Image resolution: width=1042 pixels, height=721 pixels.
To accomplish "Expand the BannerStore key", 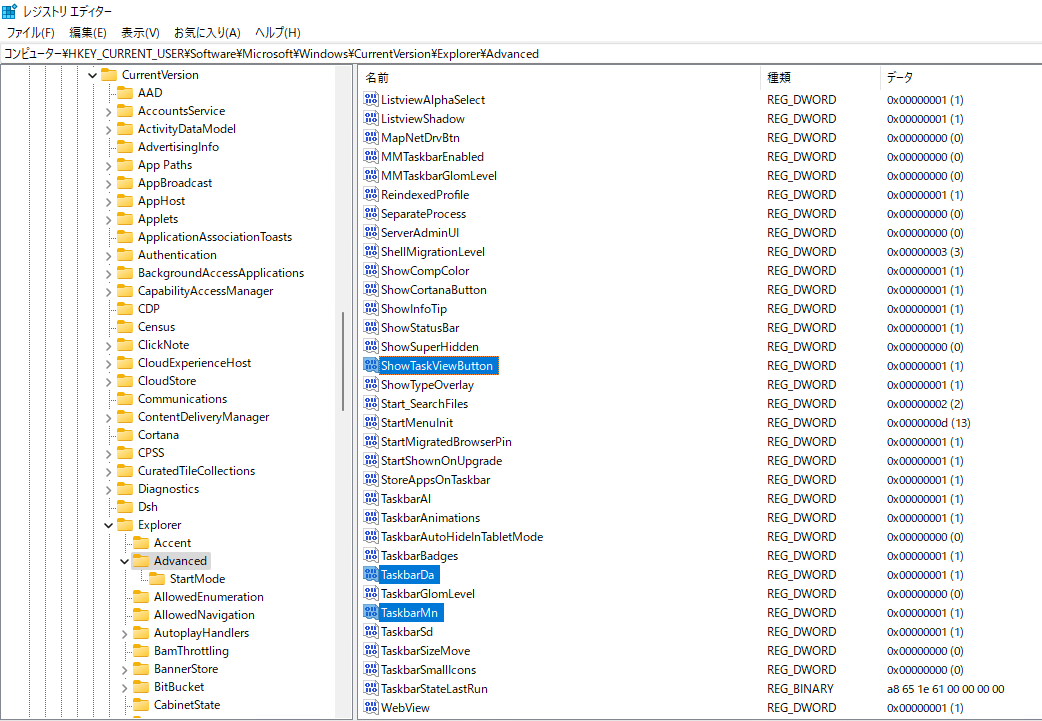I will tap(124, 669).
